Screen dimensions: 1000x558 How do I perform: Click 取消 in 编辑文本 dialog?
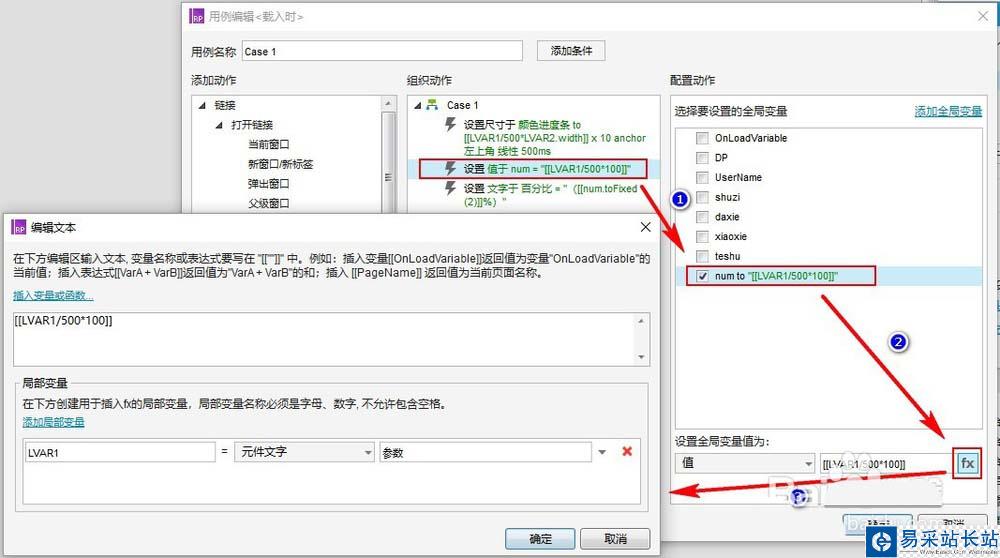pyautogui.click(x=615, y=539)
